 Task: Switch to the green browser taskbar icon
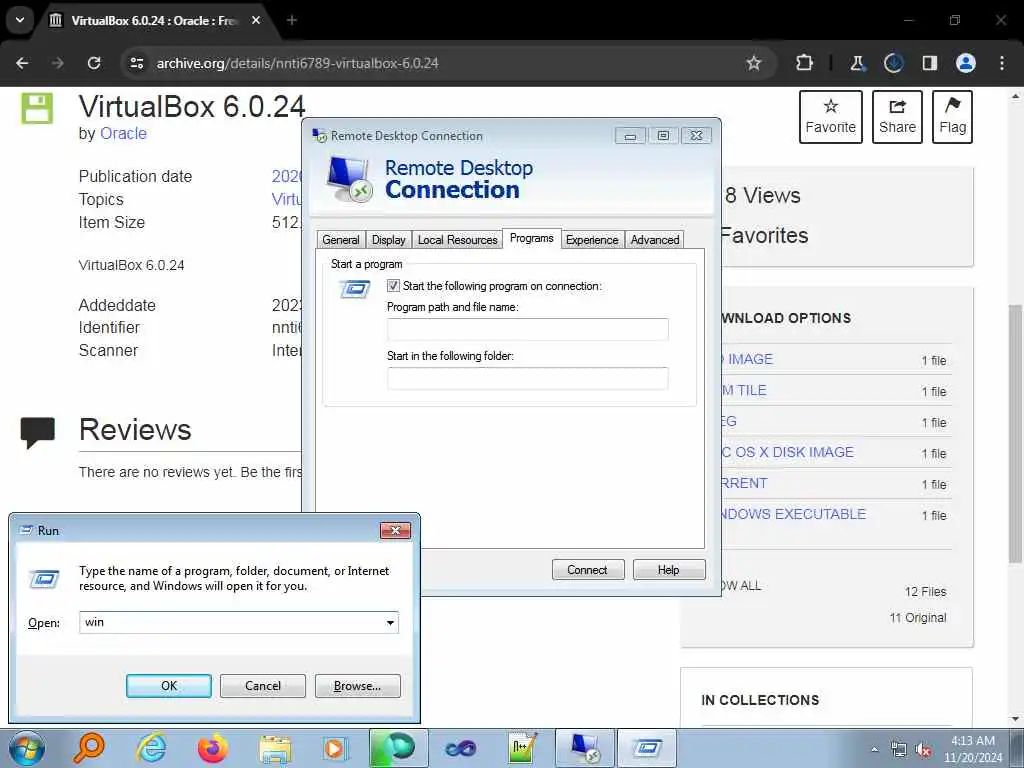pyautogui.click(x=398, y=748)
